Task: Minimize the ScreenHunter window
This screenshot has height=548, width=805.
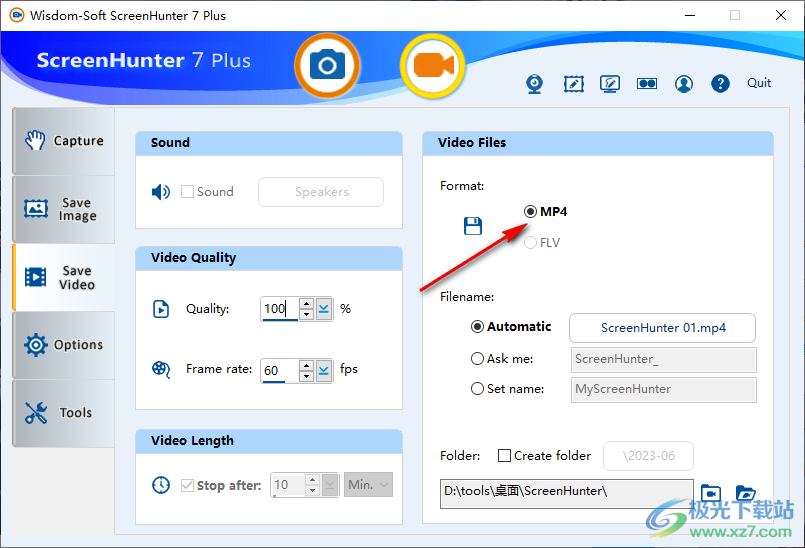Action: coord(689,15)
